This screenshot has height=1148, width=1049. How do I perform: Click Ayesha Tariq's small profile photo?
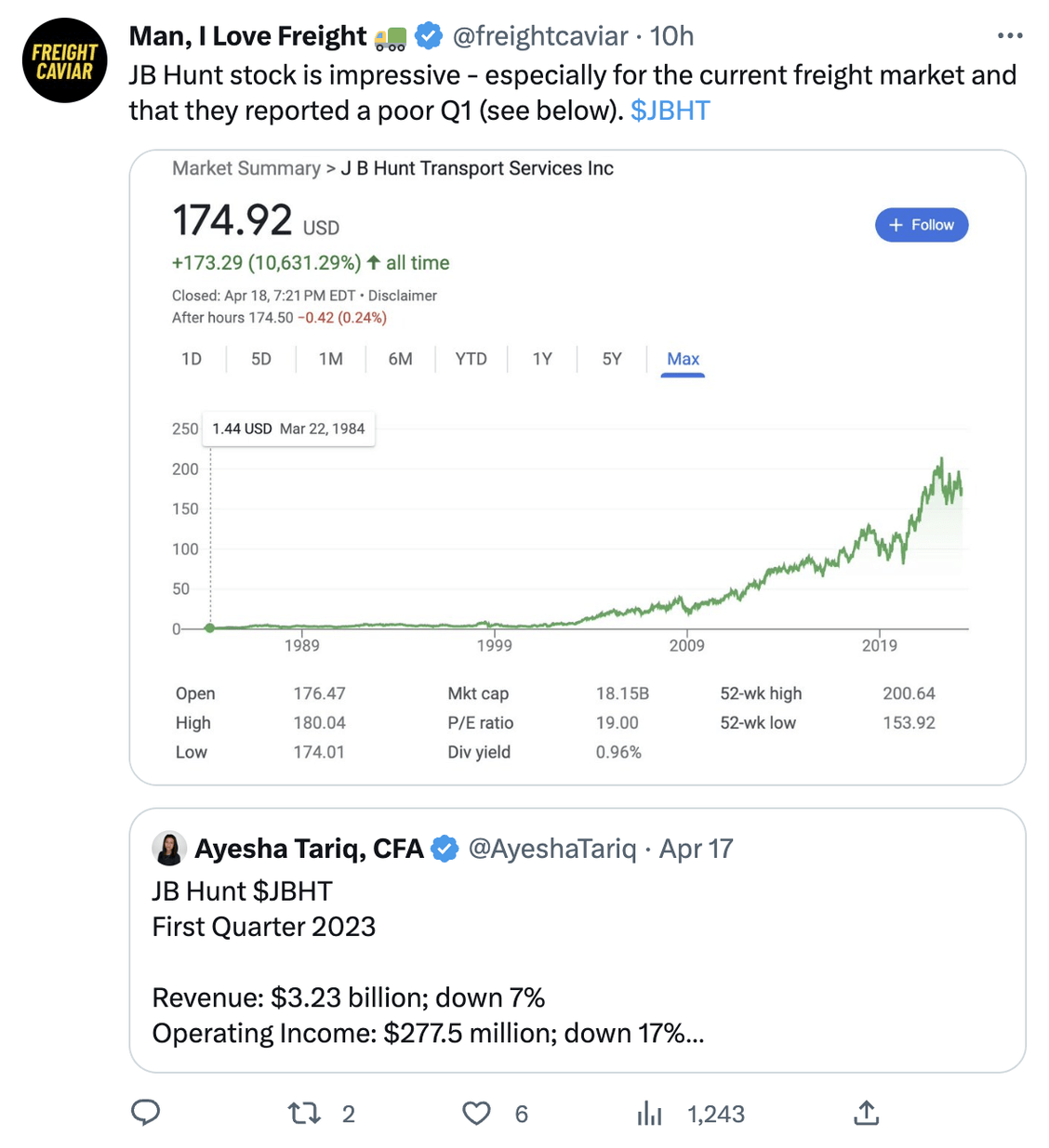[168, 848]
